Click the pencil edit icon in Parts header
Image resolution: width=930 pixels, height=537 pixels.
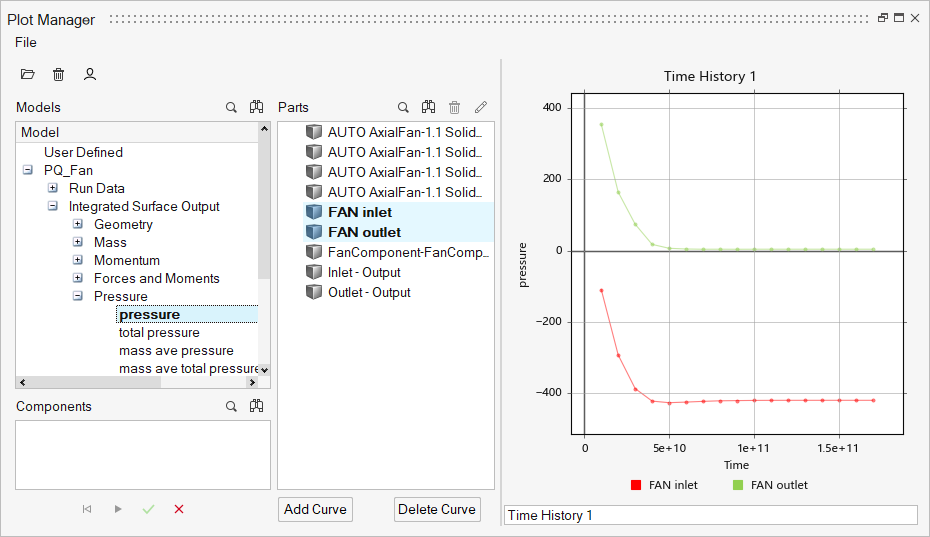click(x=481, y=107)
